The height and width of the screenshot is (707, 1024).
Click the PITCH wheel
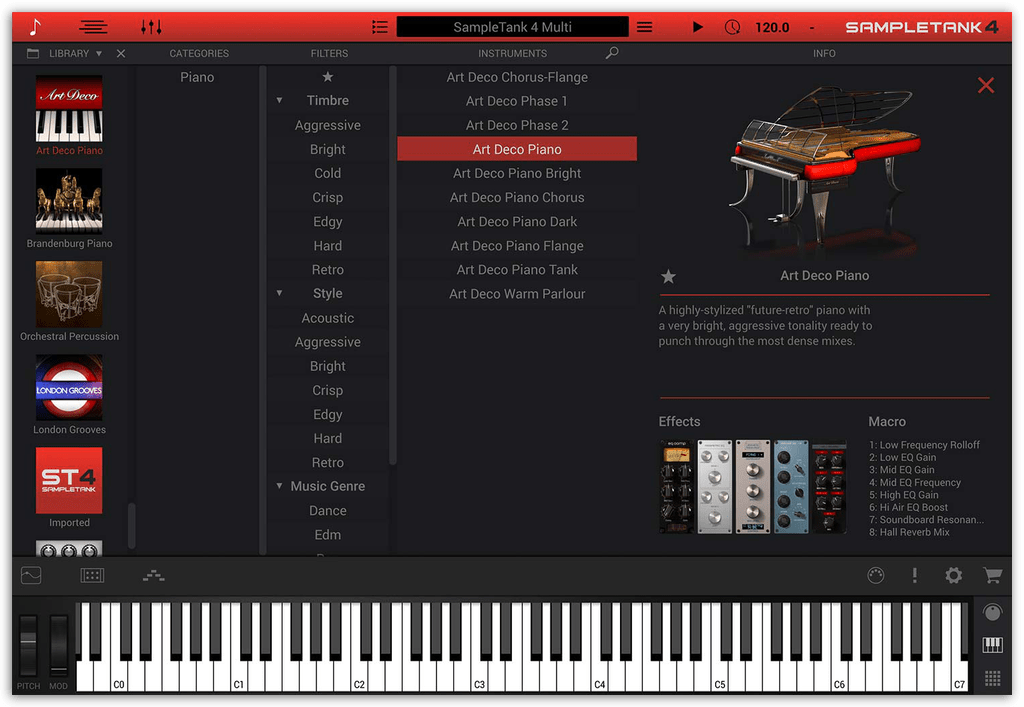[28, 644]
